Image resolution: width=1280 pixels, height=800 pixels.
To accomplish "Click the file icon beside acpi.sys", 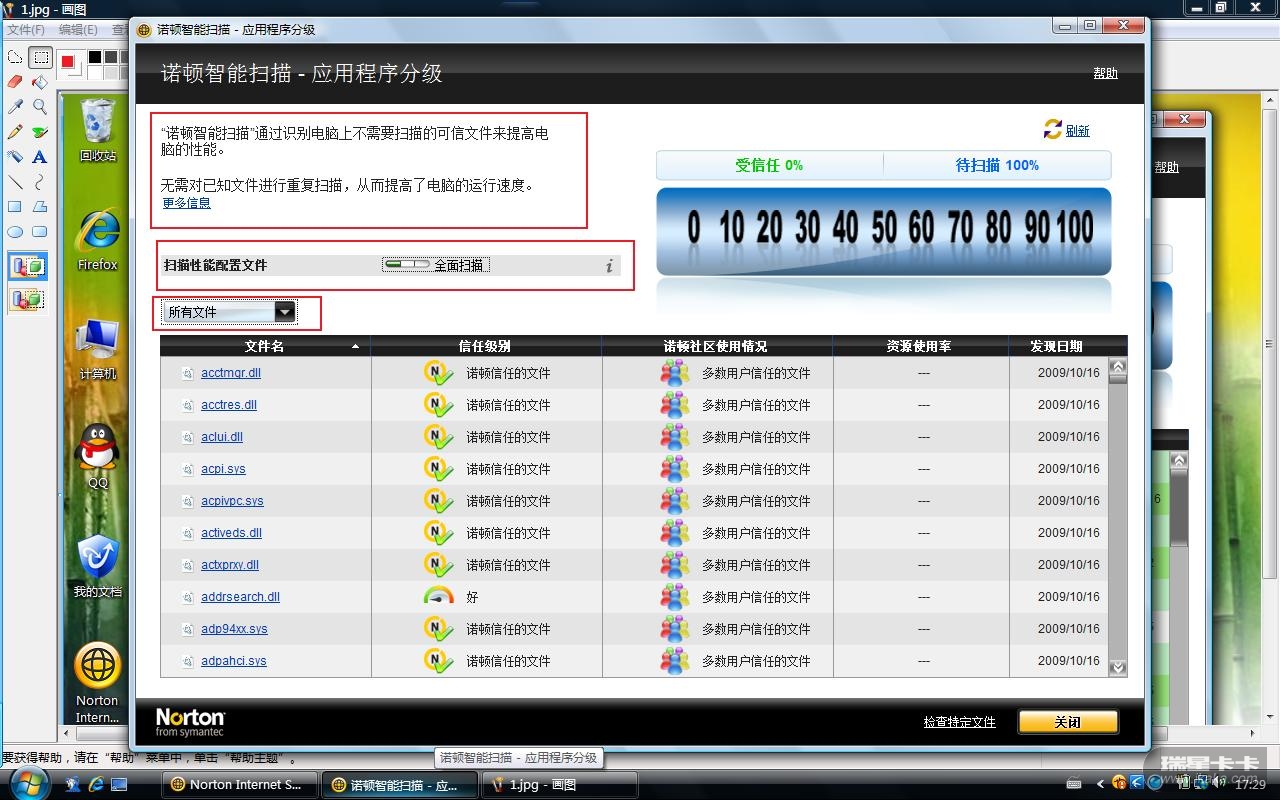I will point(187,469).
